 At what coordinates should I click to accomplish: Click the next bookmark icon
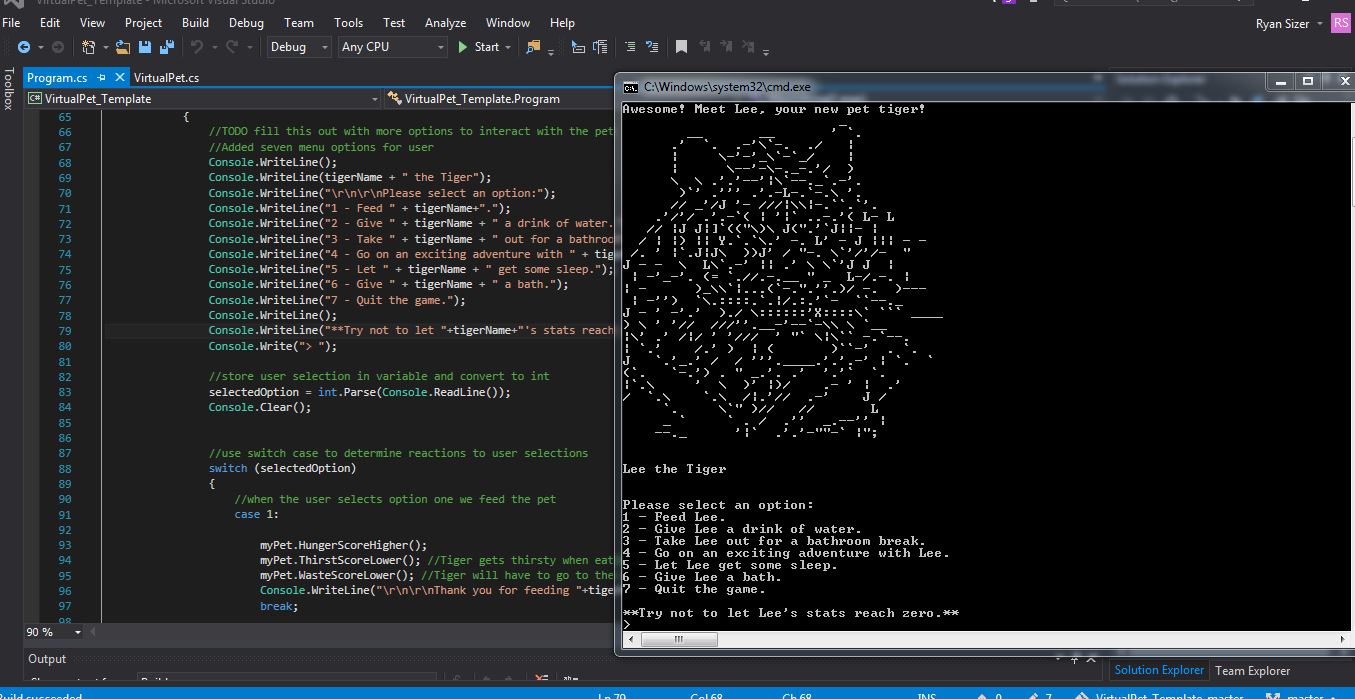(726, 46)
